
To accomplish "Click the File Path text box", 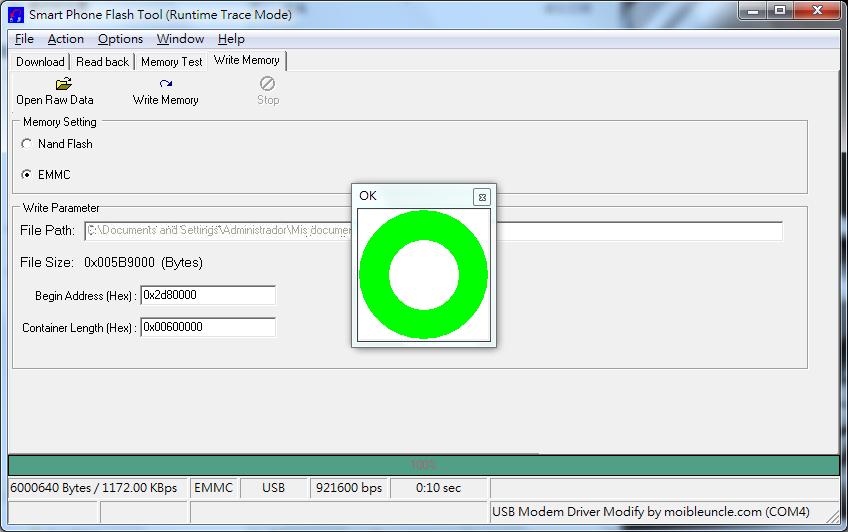I will pos(433,231).
